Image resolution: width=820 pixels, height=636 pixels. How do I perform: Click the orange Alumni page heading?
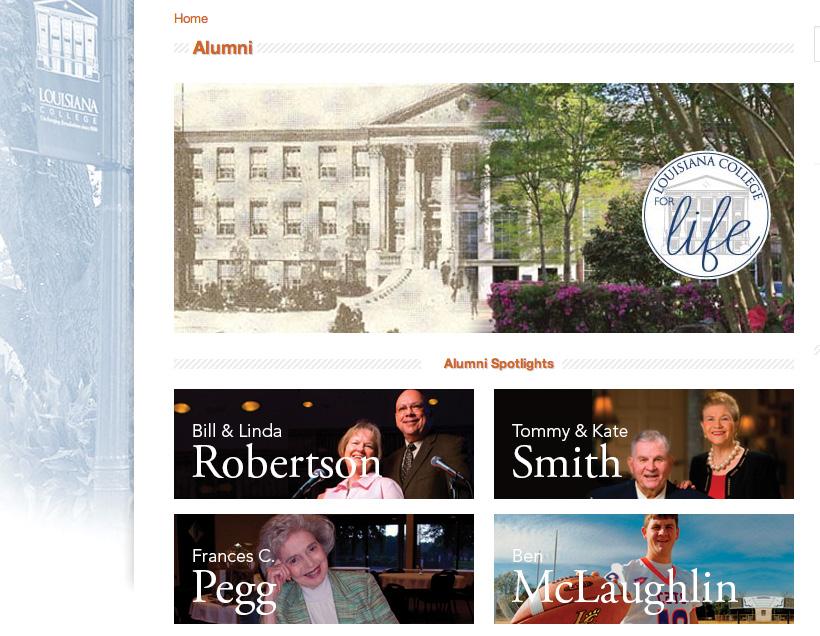click(223, 48)
